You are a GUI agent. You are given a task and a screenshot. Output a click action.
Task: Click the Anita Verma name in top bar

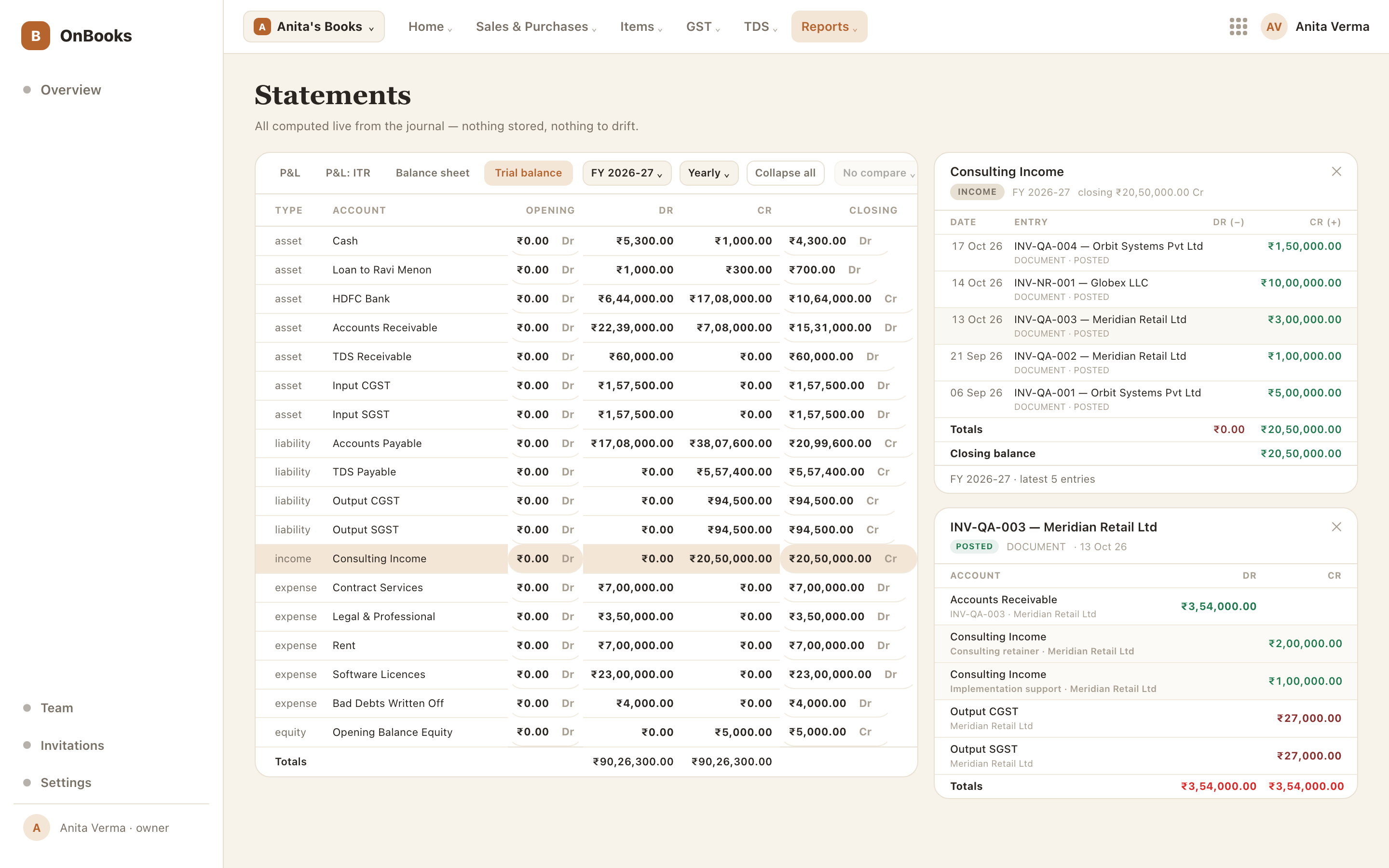tap(1332, 27)
